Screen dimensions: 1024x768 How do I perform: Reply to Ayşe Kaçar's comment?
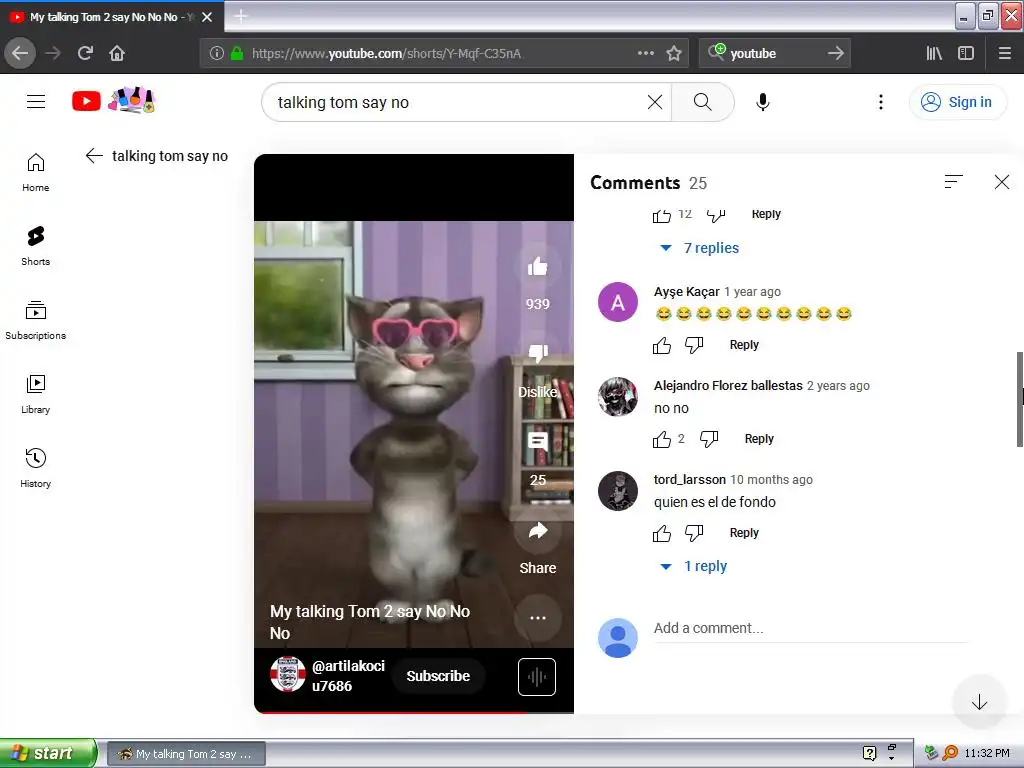coord(744,345)
